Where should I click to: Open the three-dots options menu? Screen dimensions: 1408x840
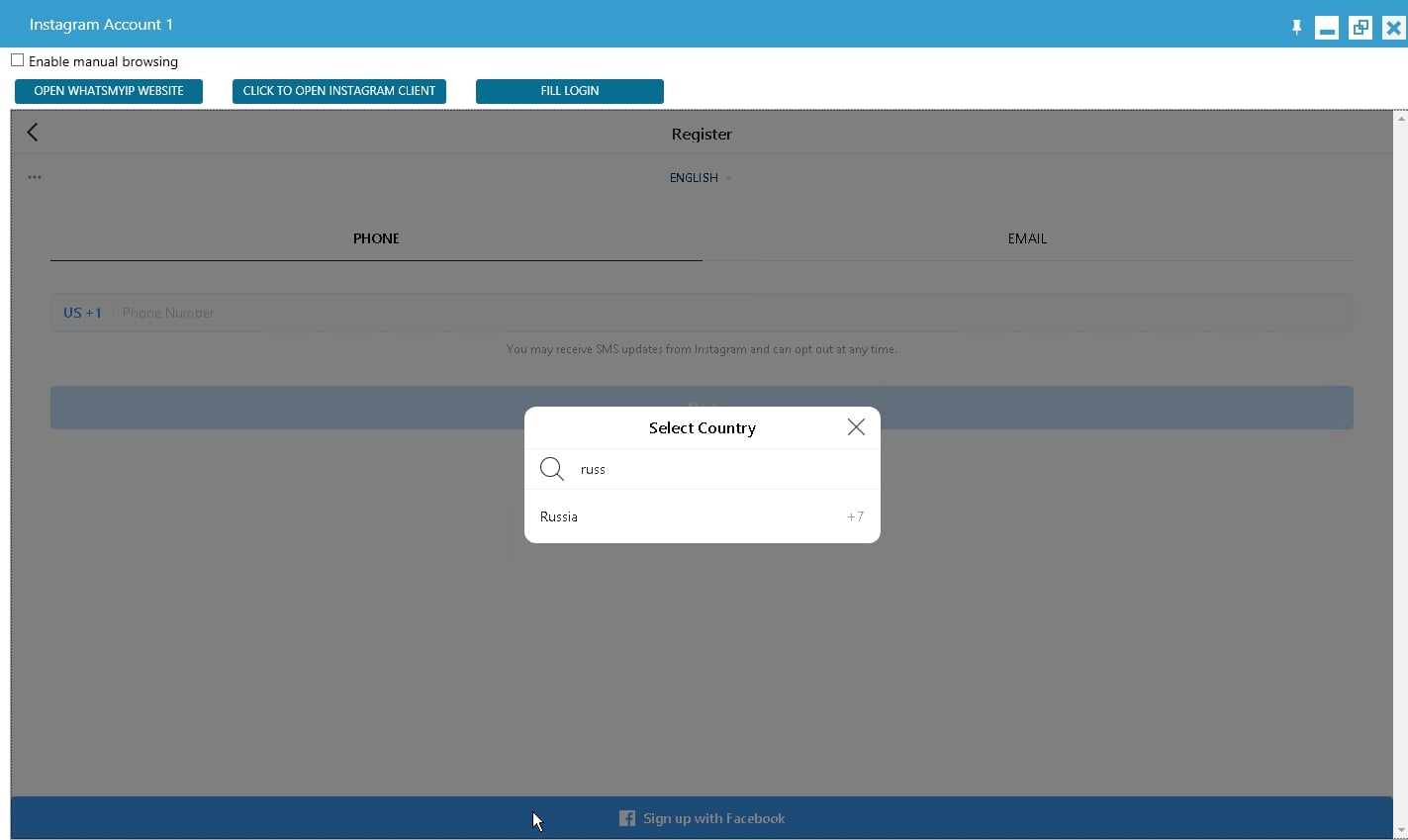[x=35, y=177]
